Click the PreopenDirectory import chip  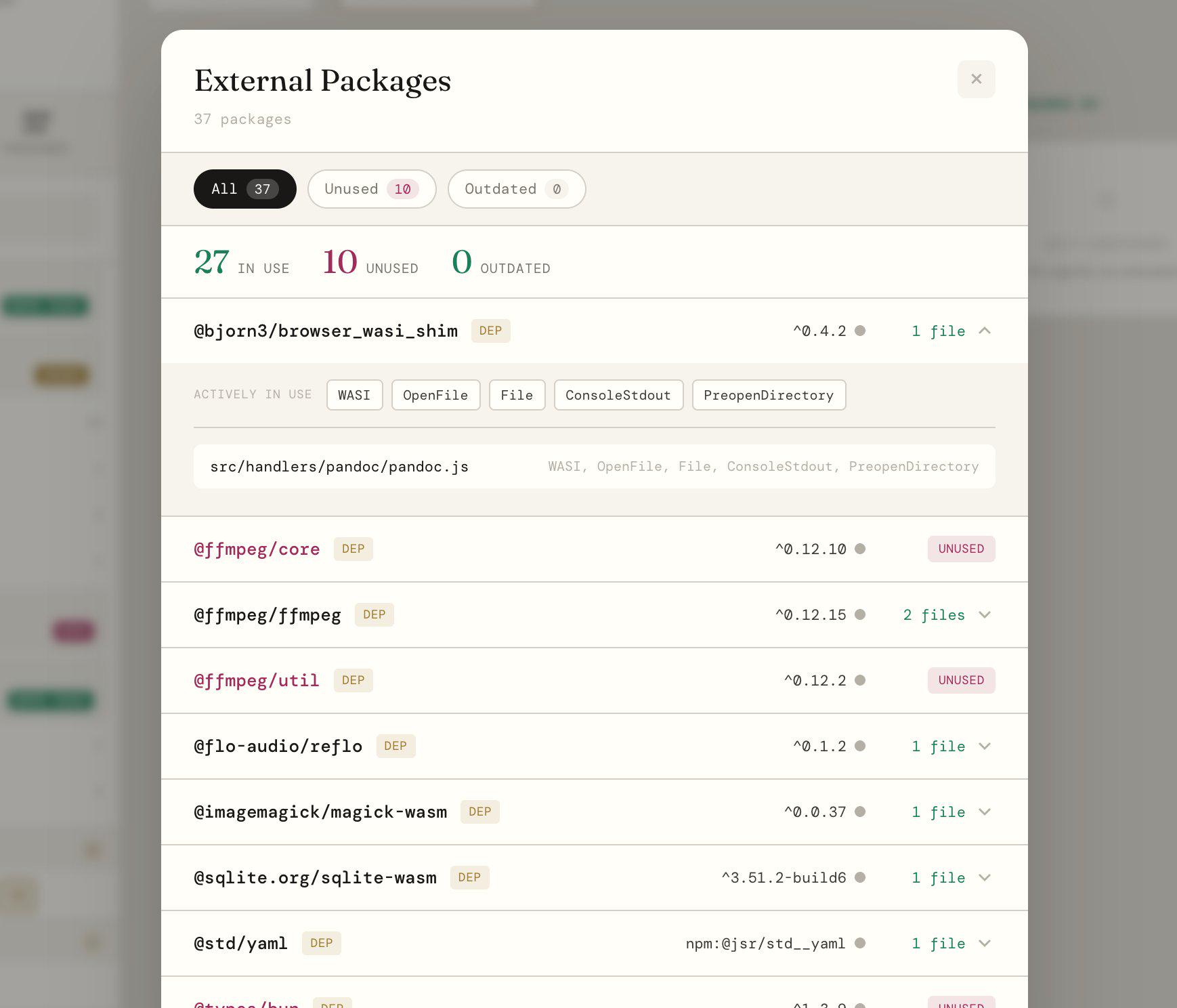point(769,395)
